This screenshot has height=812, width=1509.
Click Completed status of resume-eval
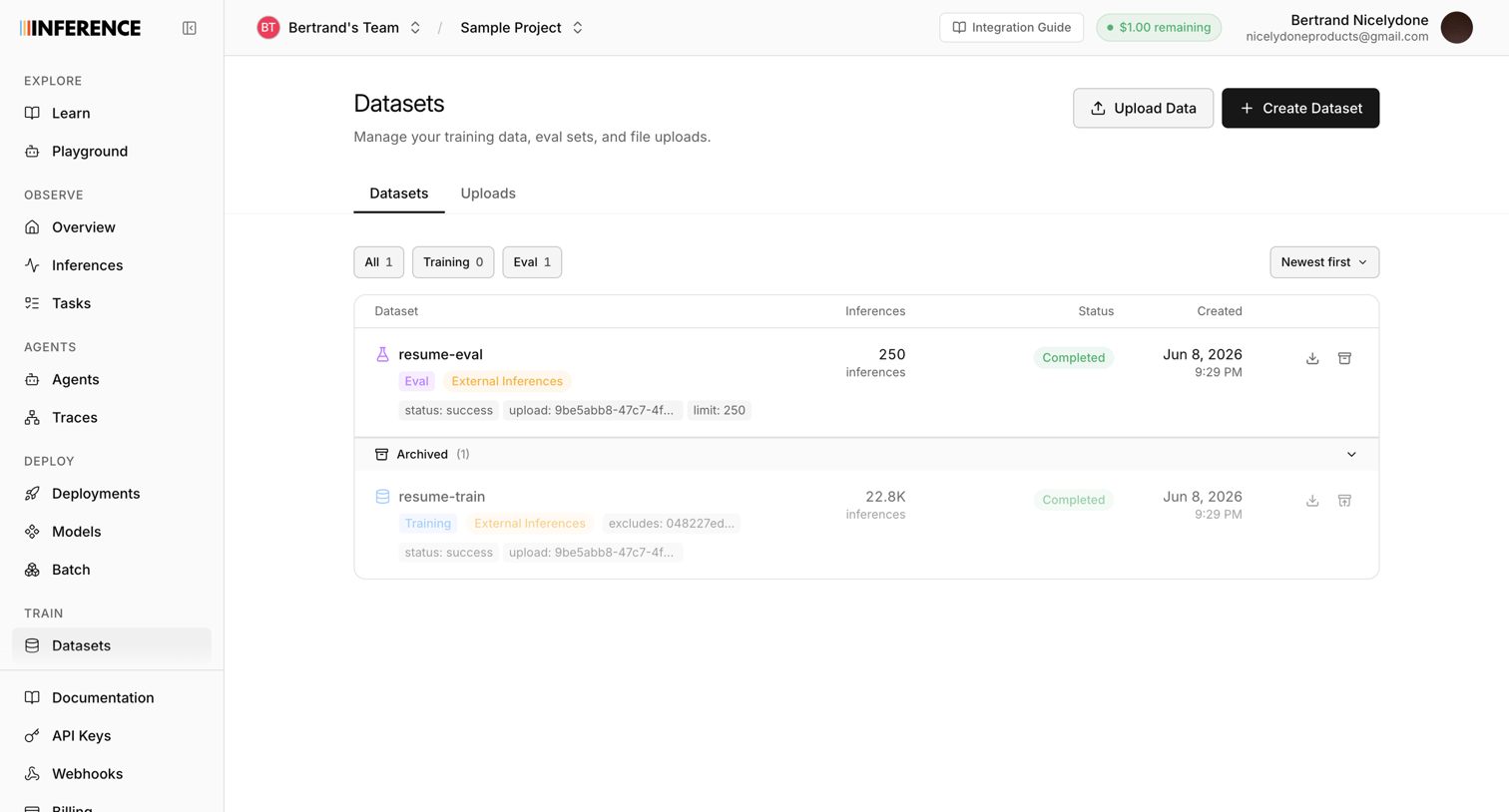pos(1074,358)
